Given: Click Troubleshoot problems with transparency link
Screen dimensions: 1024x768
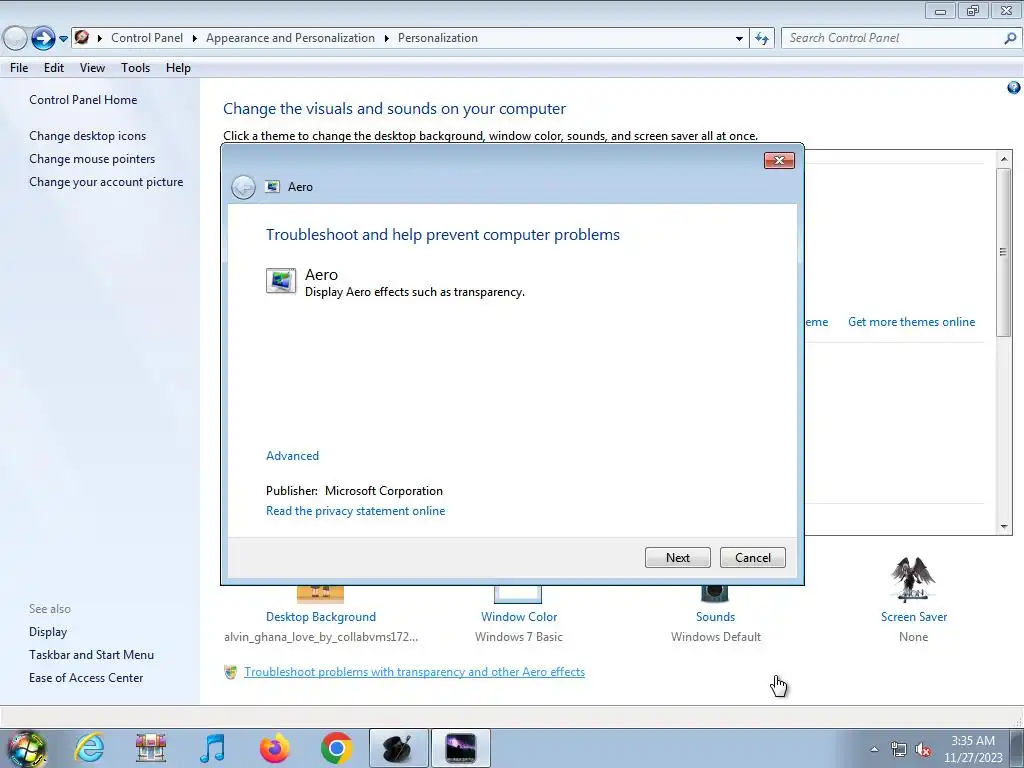Looking at the screenshot, I should coord(414,672).
